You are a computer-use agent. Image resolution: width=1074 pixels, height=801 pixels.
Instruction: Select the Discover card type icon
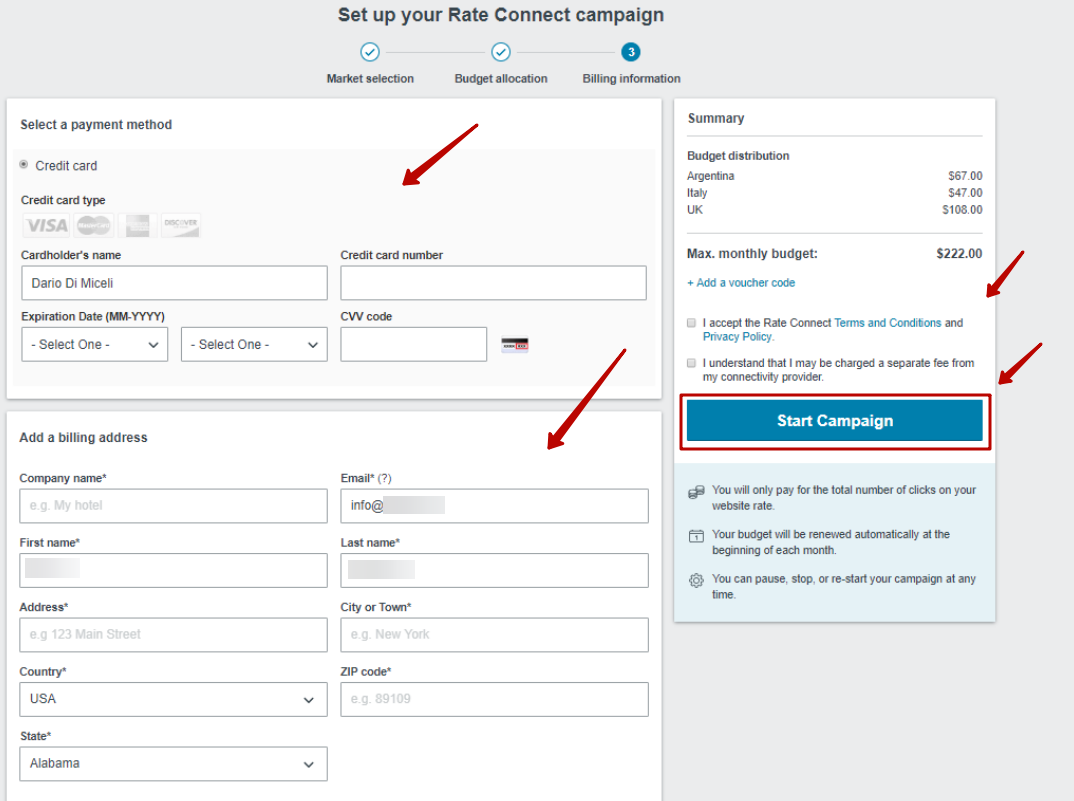point(181,225)
